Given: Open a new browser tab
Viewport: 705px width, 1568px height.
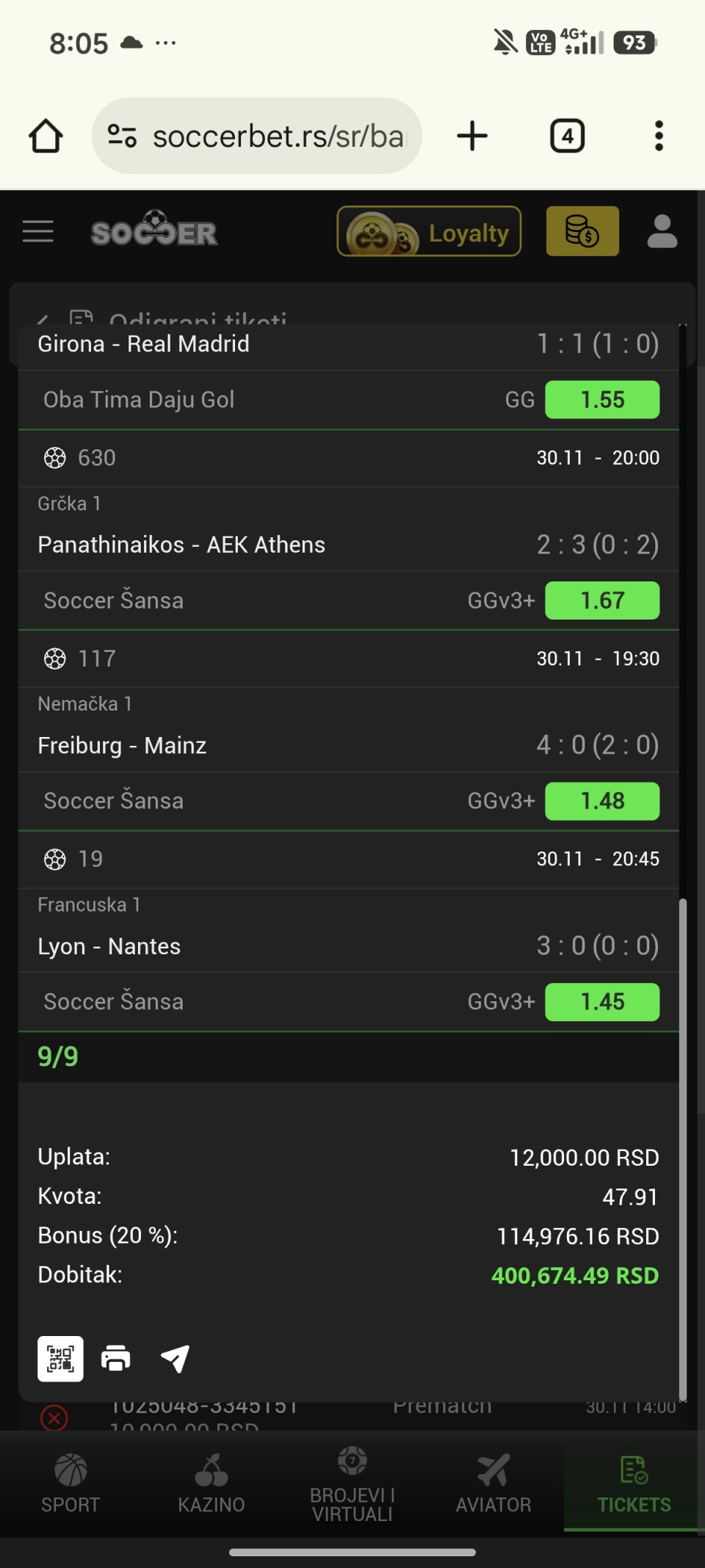Looking at the screenshot, I should coord(472,136).
